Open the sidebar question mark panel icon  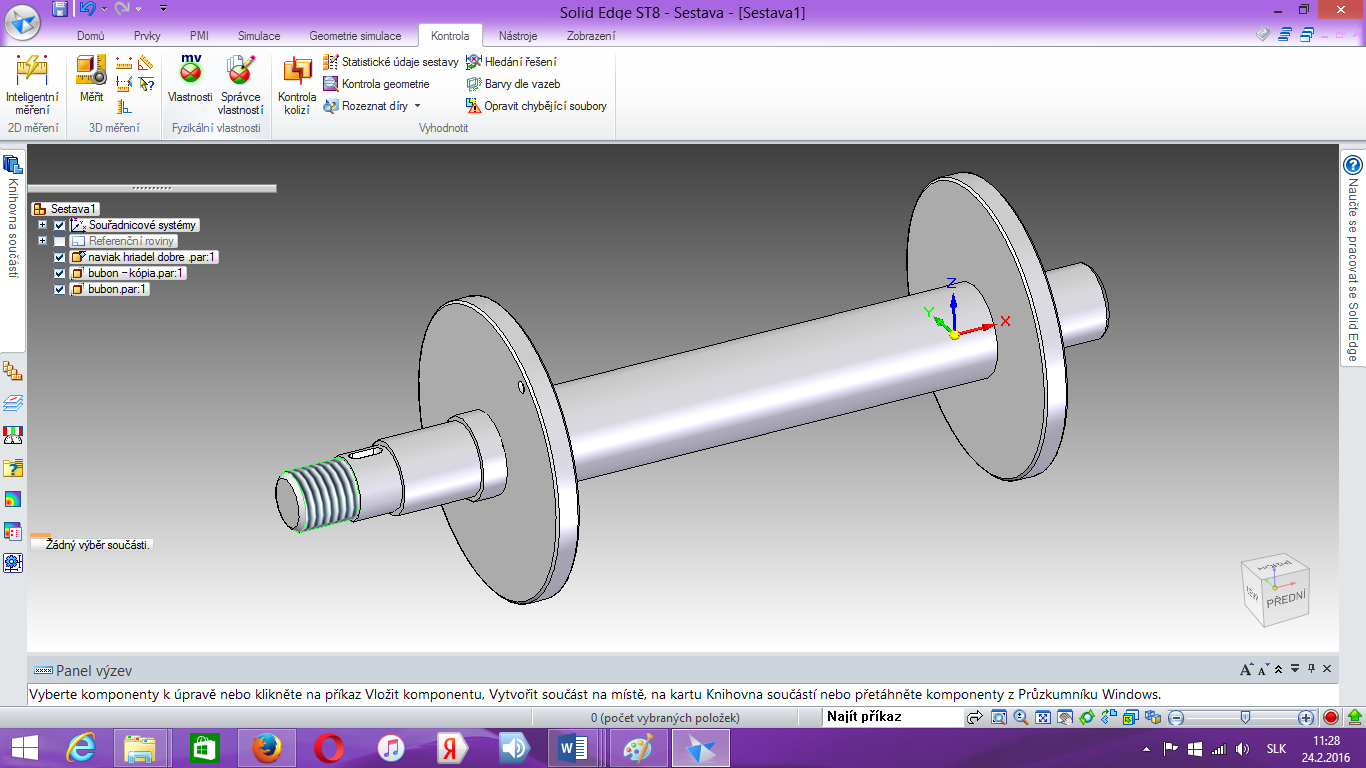click(13, 467)
